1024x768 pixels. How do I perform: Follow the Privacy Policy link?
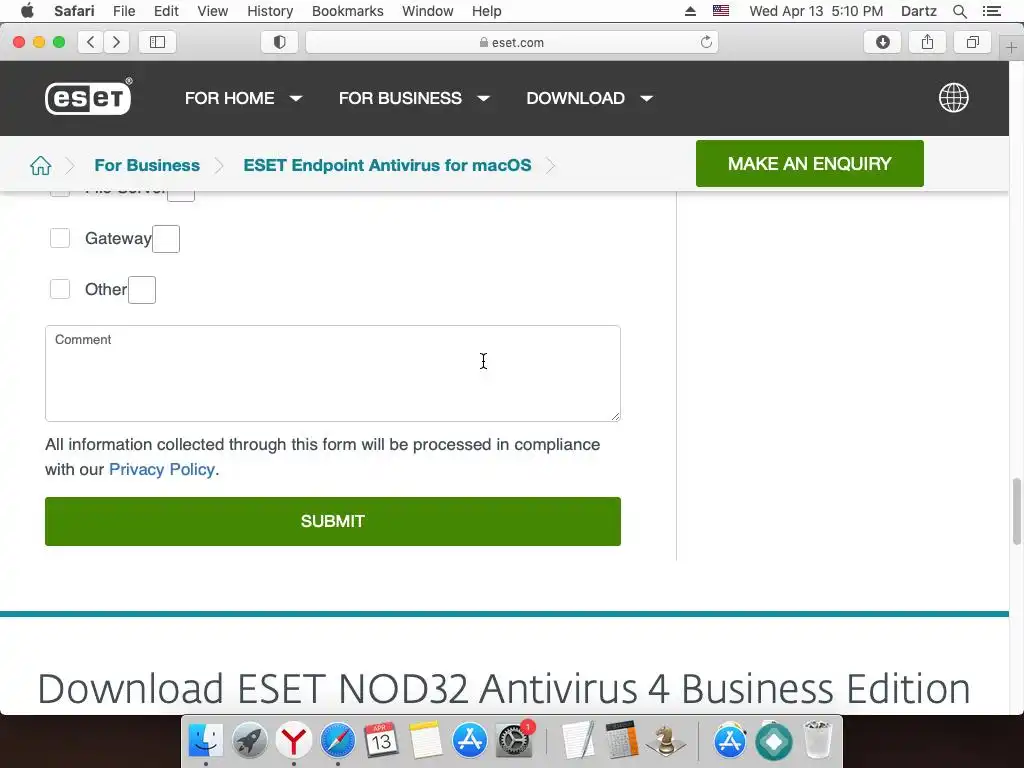(162, 469)
